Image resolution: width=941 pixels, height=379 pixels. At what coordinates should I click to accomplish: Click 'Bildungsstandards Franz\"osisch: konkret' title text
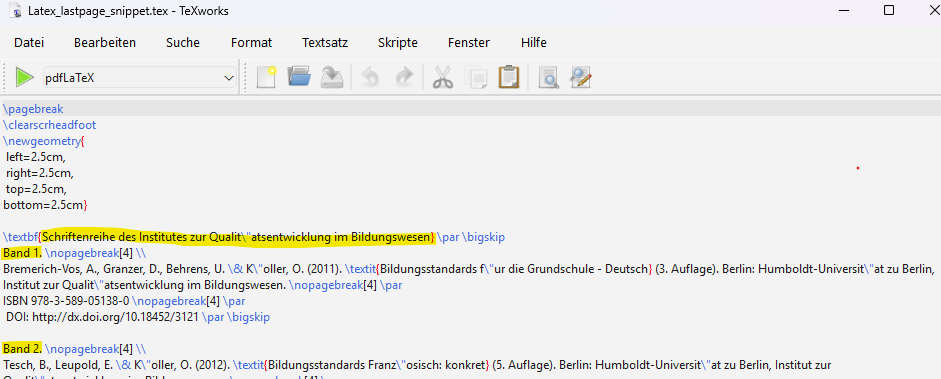coord(376,365)
